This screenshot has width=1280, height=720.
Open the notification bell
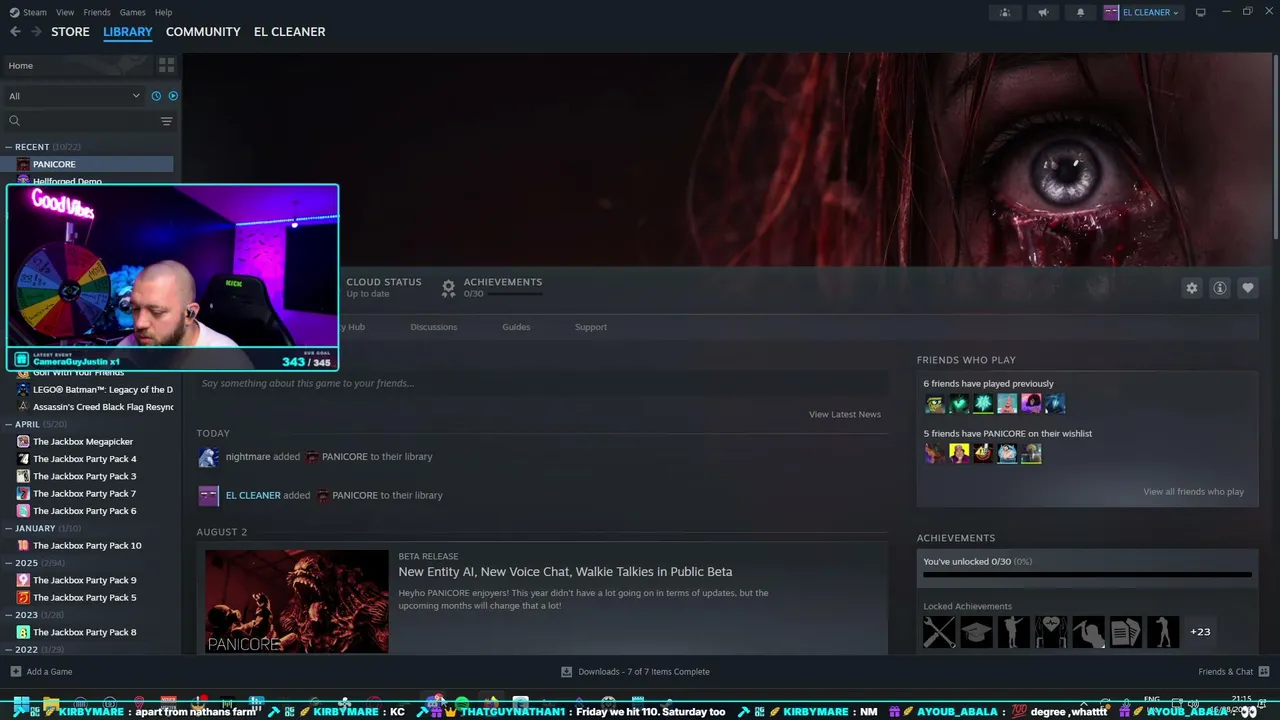(x=1080, y=12)
